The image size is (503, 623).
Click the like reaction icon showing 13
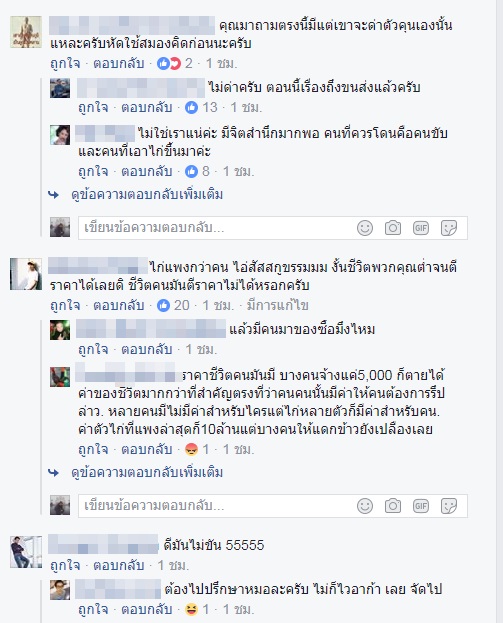[x=192, y=107]
